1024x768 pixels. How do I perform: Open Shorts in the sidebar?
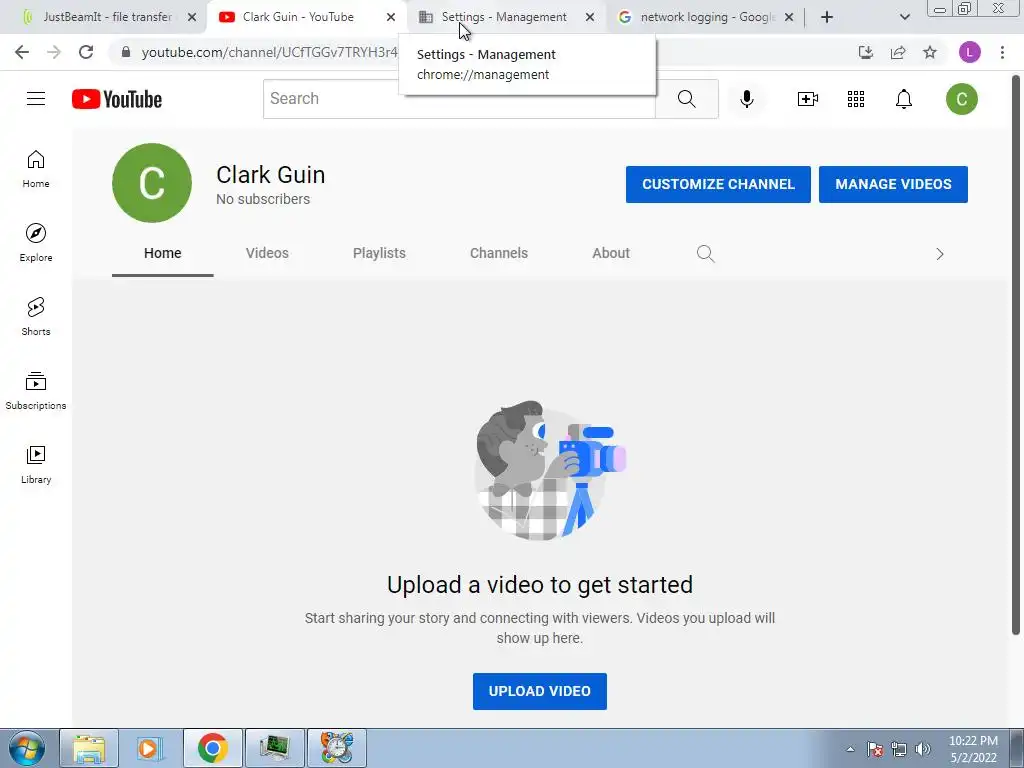point(36,317)
